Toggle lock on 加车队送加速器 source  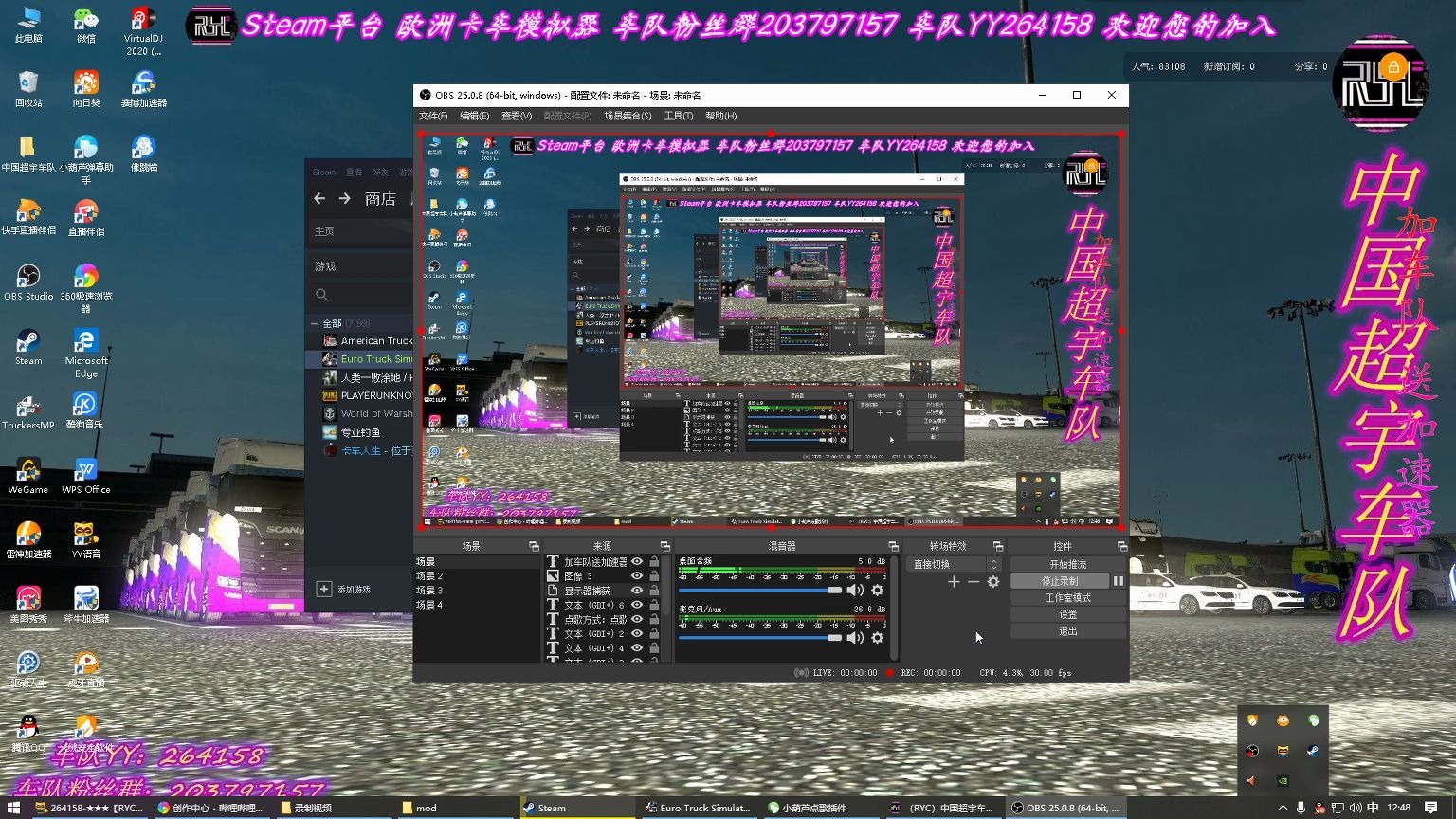(654, 561)
